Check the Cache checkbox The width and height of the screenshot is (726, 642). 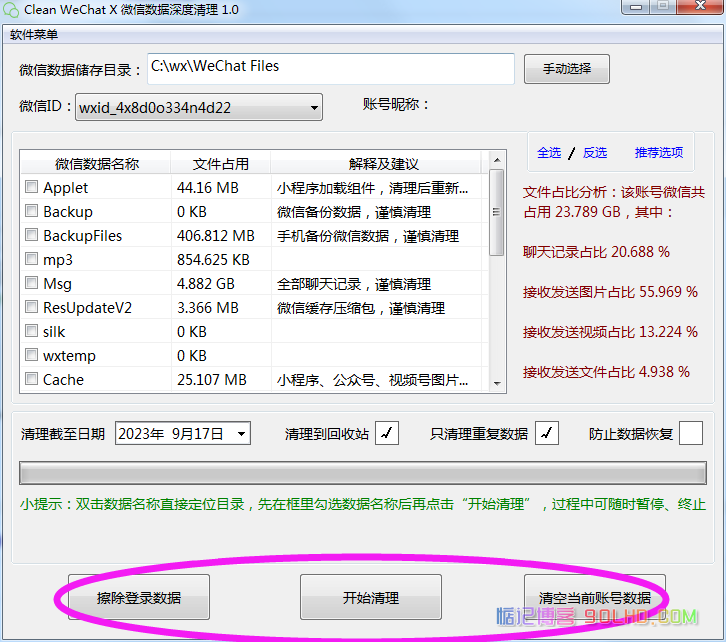(31, 379)
